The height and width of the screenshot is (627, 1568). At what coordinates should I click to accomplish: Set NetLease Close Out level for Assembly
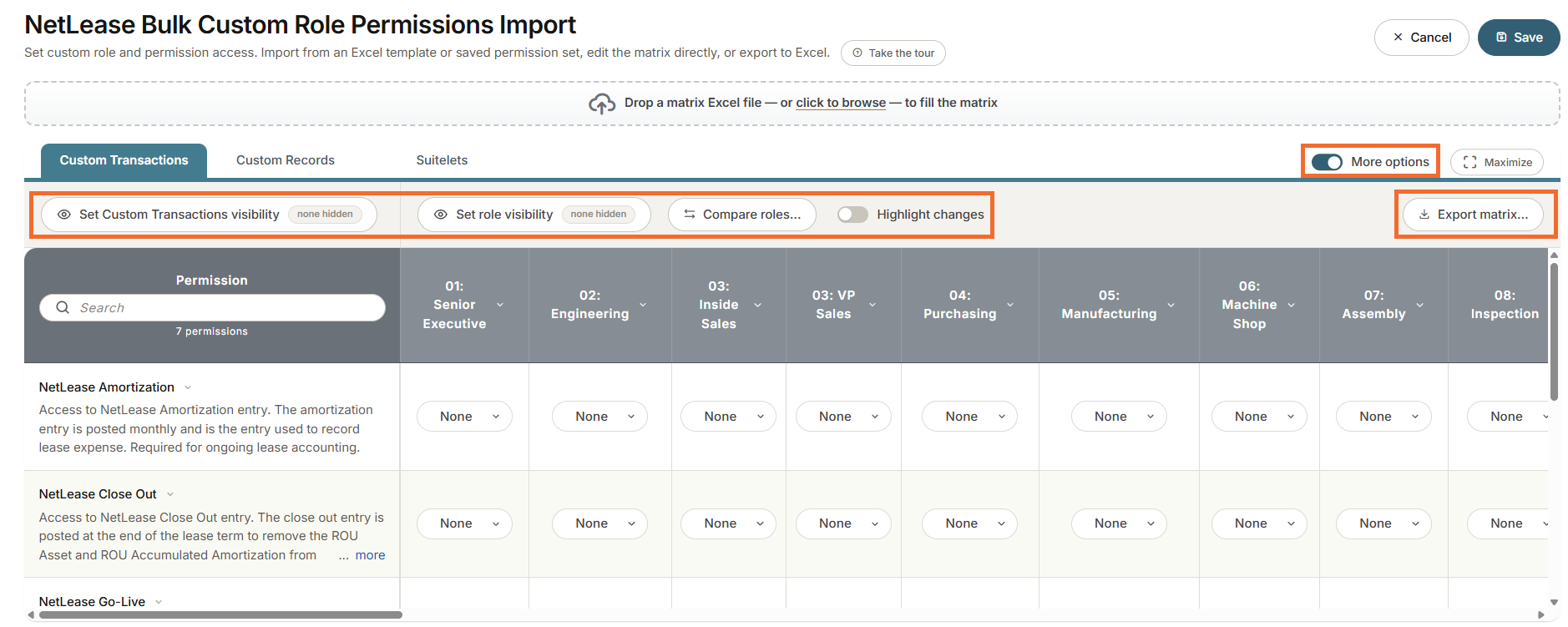pyautogui.click(x=1383, y=523)
